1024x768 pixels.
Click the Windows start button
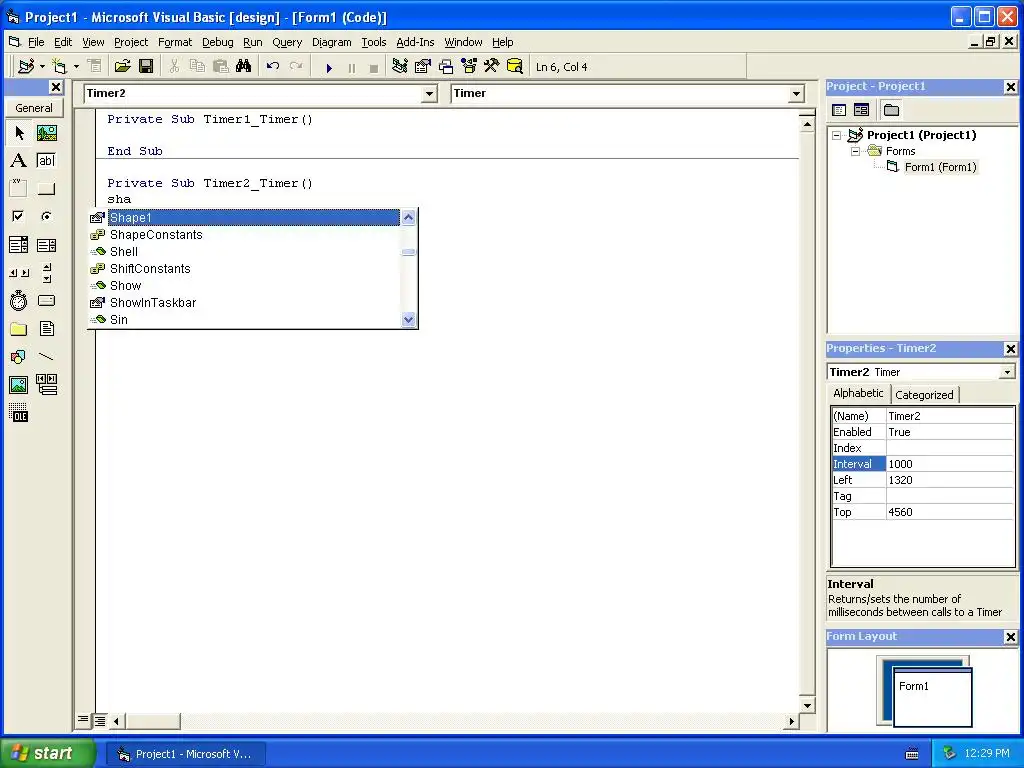point(46,753)
